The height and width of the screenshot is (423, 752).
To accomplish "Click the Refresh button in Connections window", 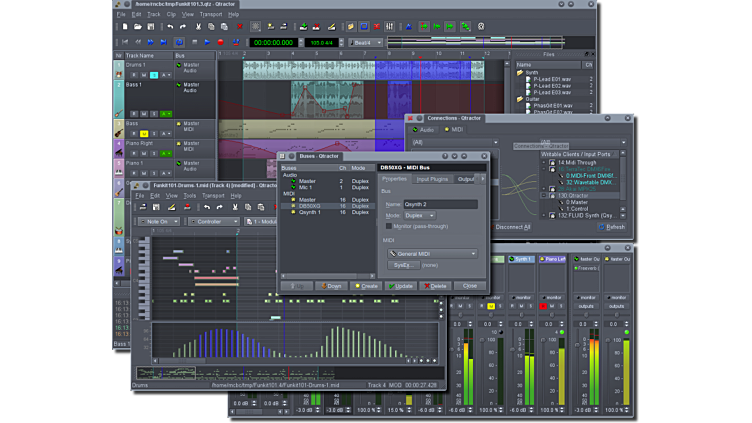I will pyautogui.click(x=612, y=227).
